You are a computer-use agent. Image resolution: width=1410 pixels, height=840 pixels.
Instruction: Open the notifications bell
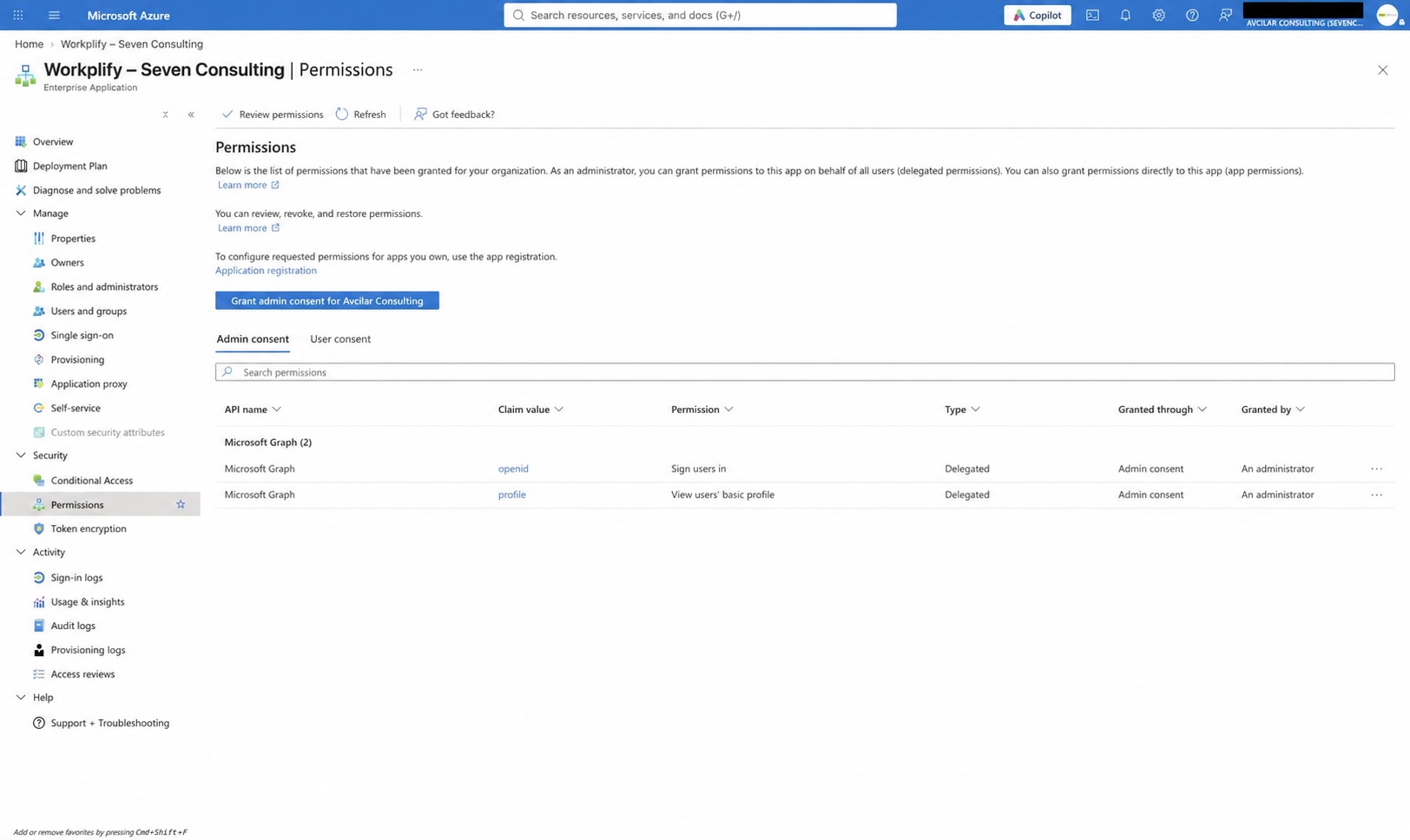[x=1125, y=15]
